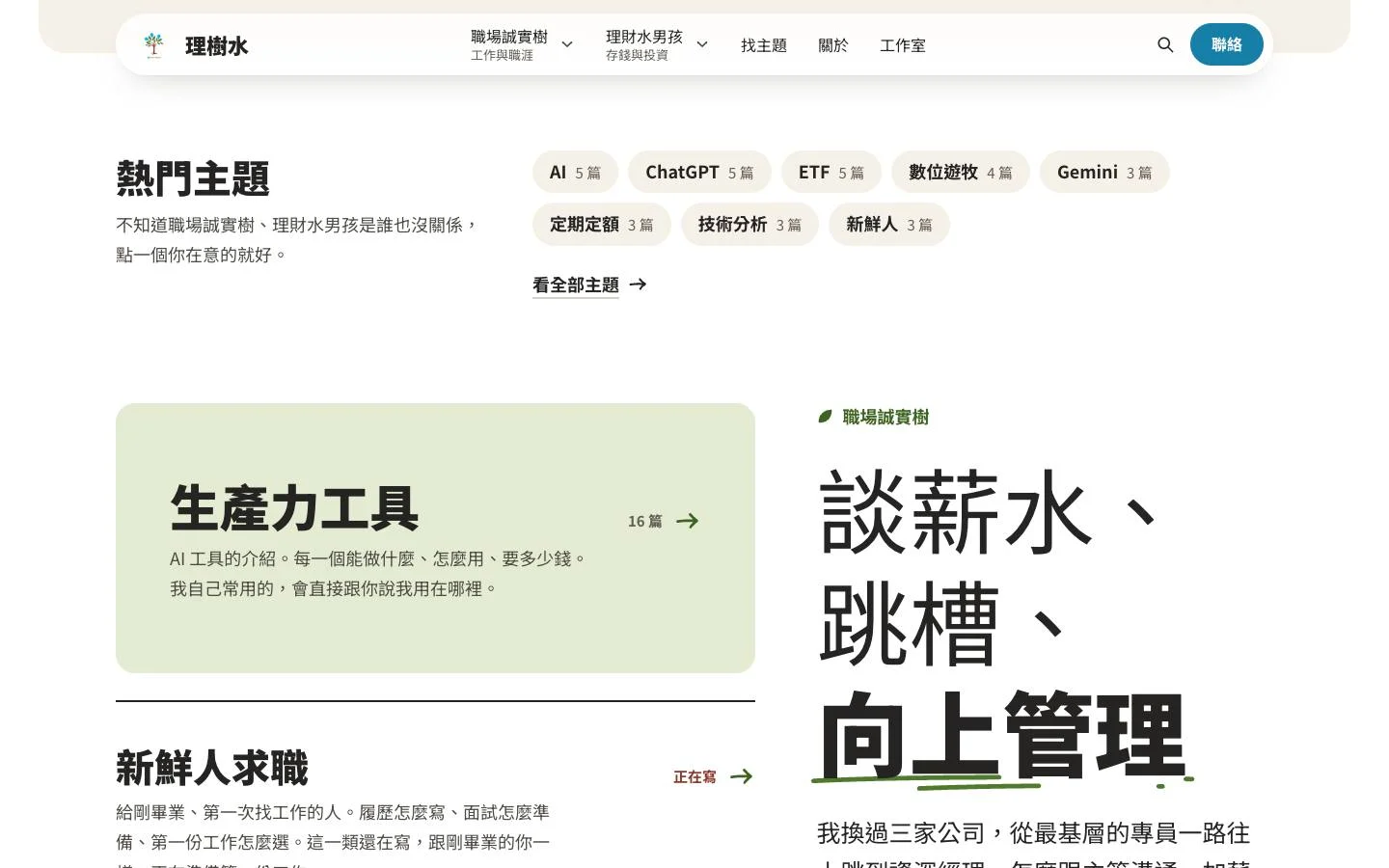Select the Gemini 3 篇 topic tag
This screenshot has width=1389, height=868.
click(x=1104, y=172)
